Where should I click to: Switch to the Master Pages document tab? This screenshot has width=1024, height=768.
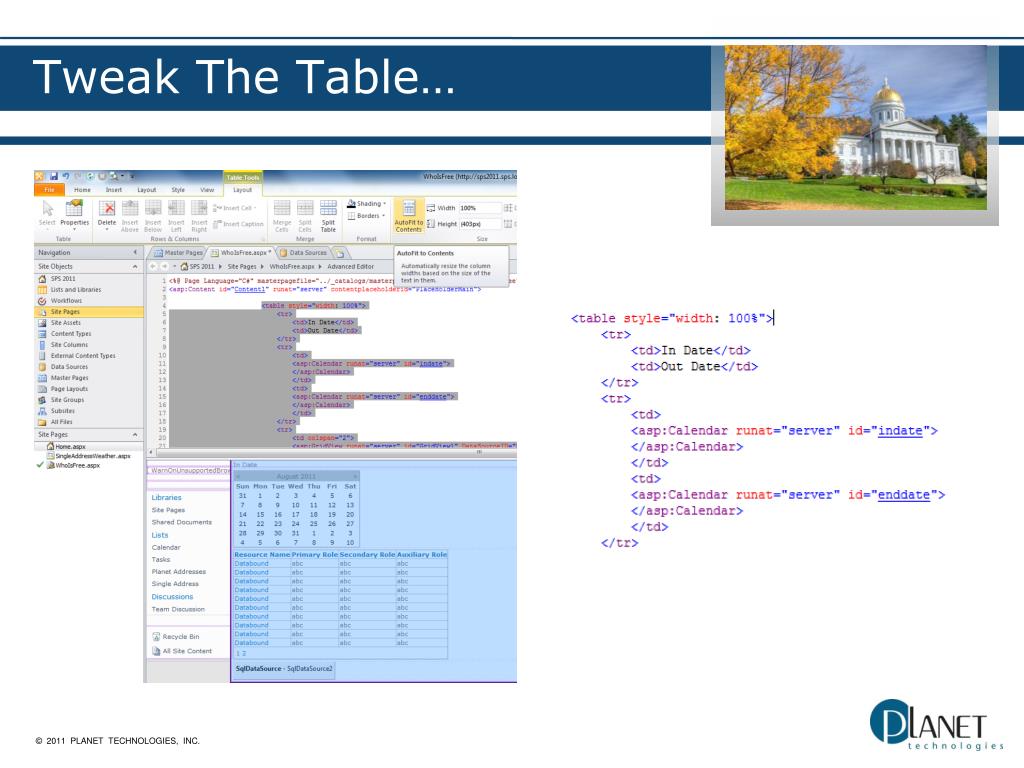[x=178, y=253]
